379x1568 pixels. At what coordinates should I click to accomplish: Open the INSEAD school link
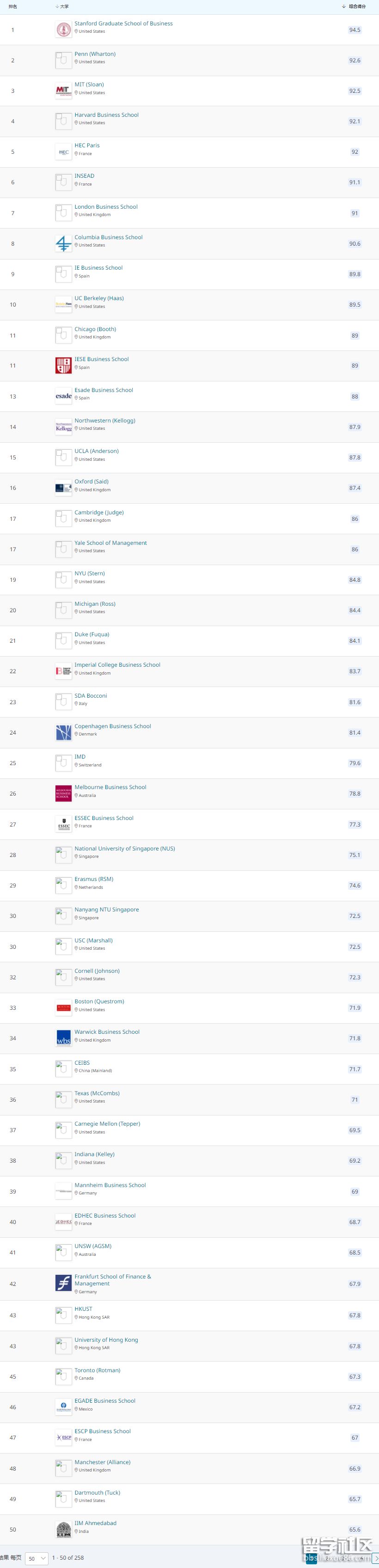(84, 176)
